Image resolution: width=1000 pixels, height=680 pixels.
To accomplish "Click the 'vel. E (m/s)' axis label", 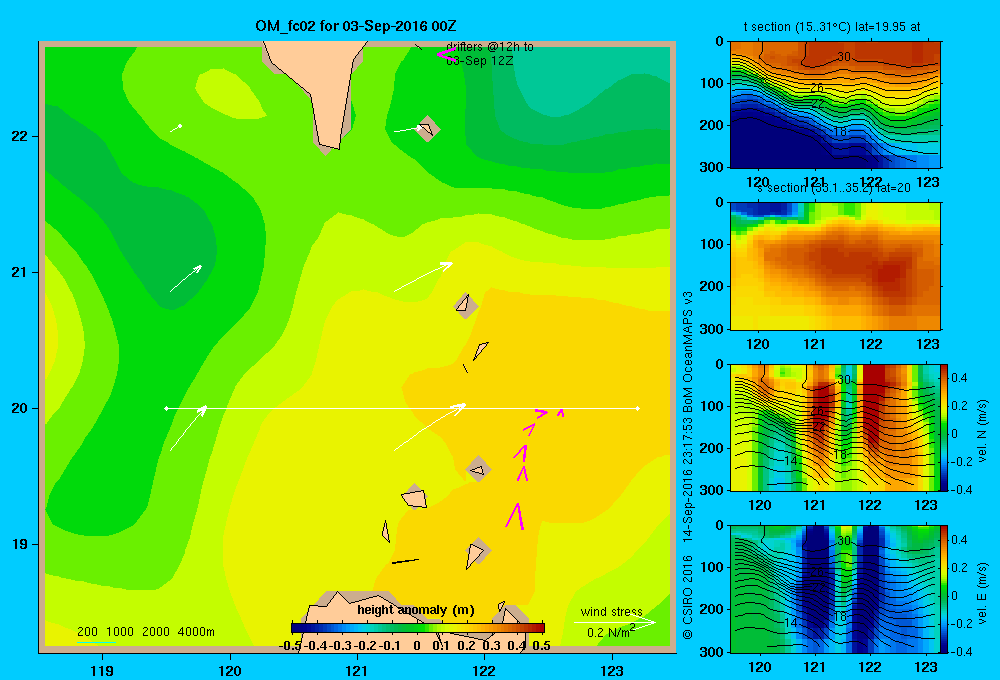I will pyautogui.click(x=983, y=593).
